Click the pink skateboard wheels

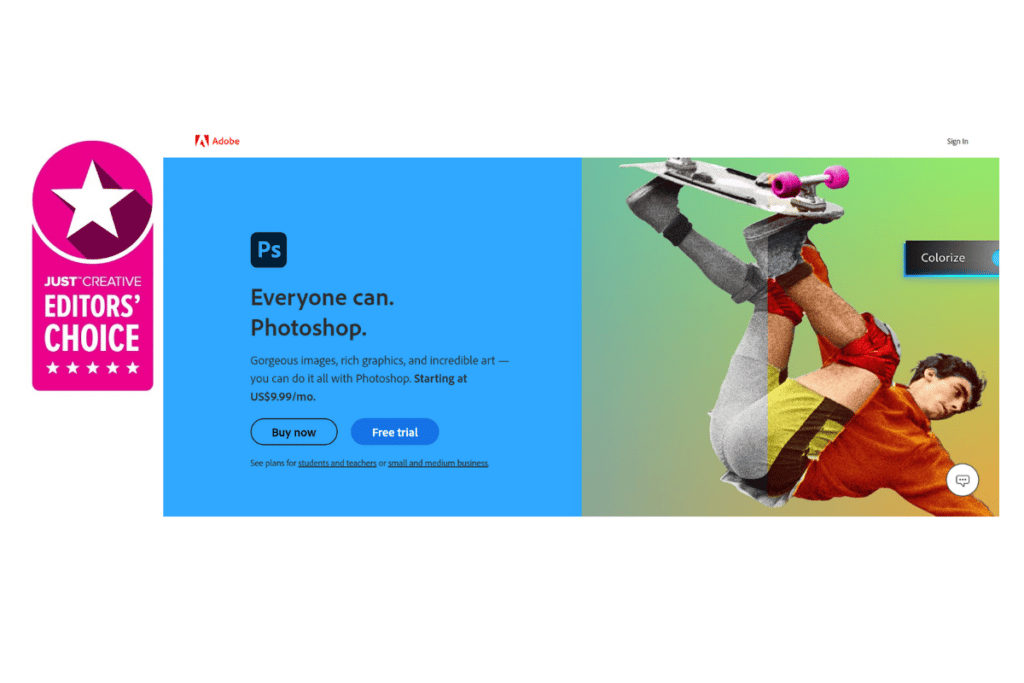click(810, 180)
